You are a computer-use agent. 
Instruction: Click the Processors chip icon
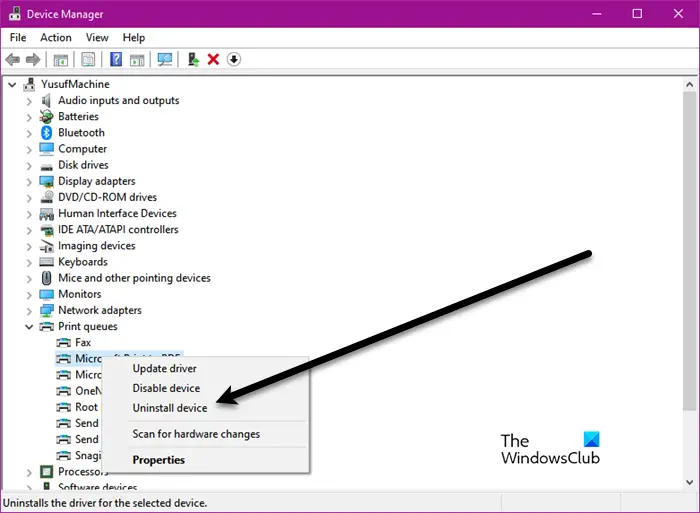(46, 471)
